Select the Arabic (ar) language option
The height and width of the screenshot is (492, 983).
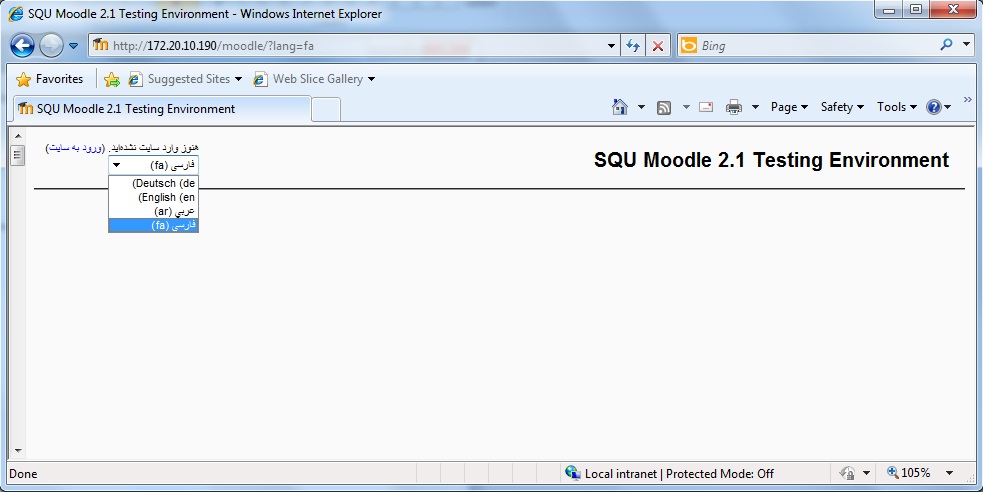[154, 211]
